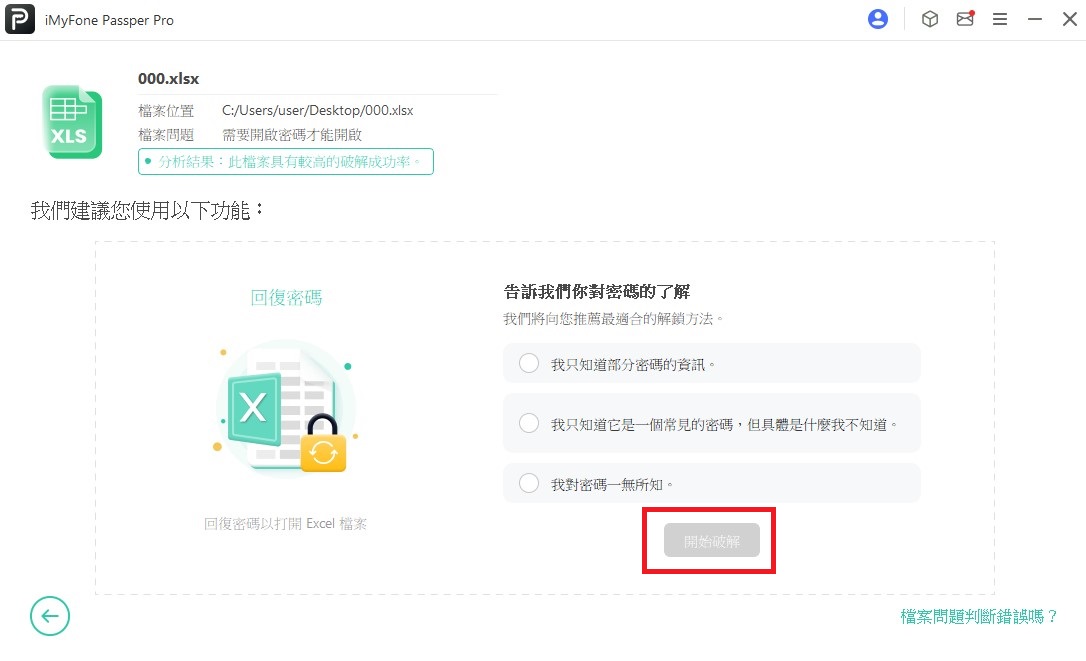Select "我只知道部分密碼的資訊" option
This screenshot has width=1086, height=661.
point(529,363)
